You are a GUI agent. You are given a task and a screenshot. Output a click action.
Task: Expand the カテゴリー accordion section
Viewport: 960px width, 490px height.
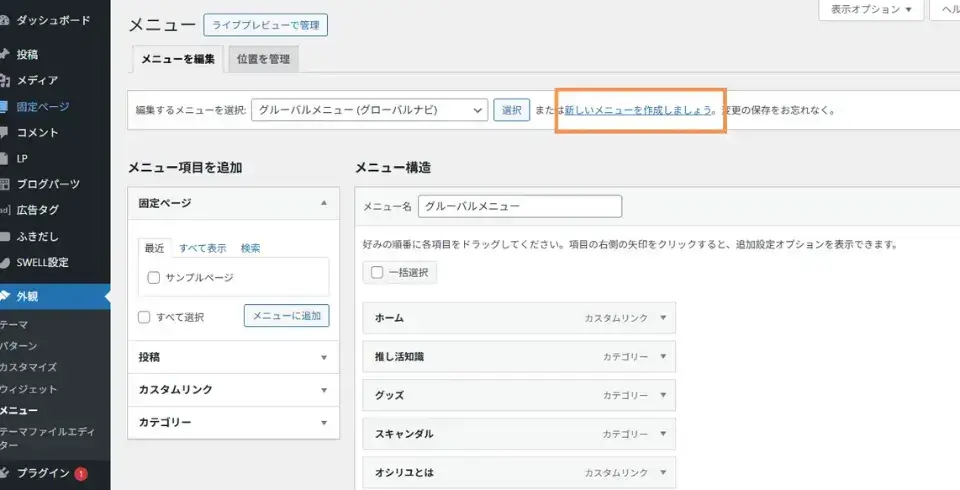(233, 423)
